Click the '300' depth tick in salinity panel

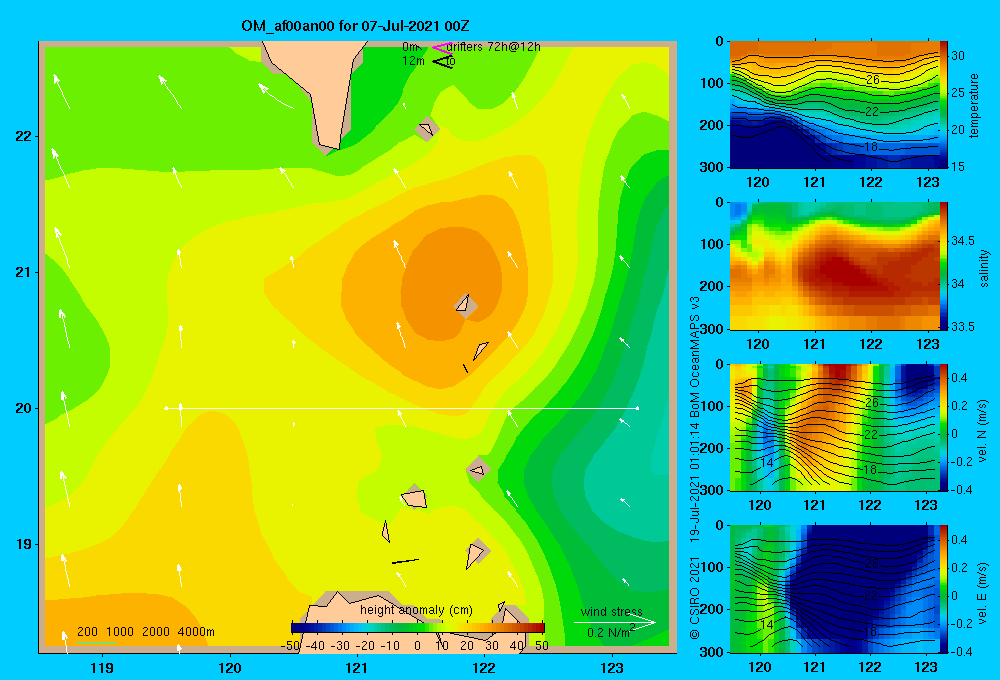[x=713, y=329]
